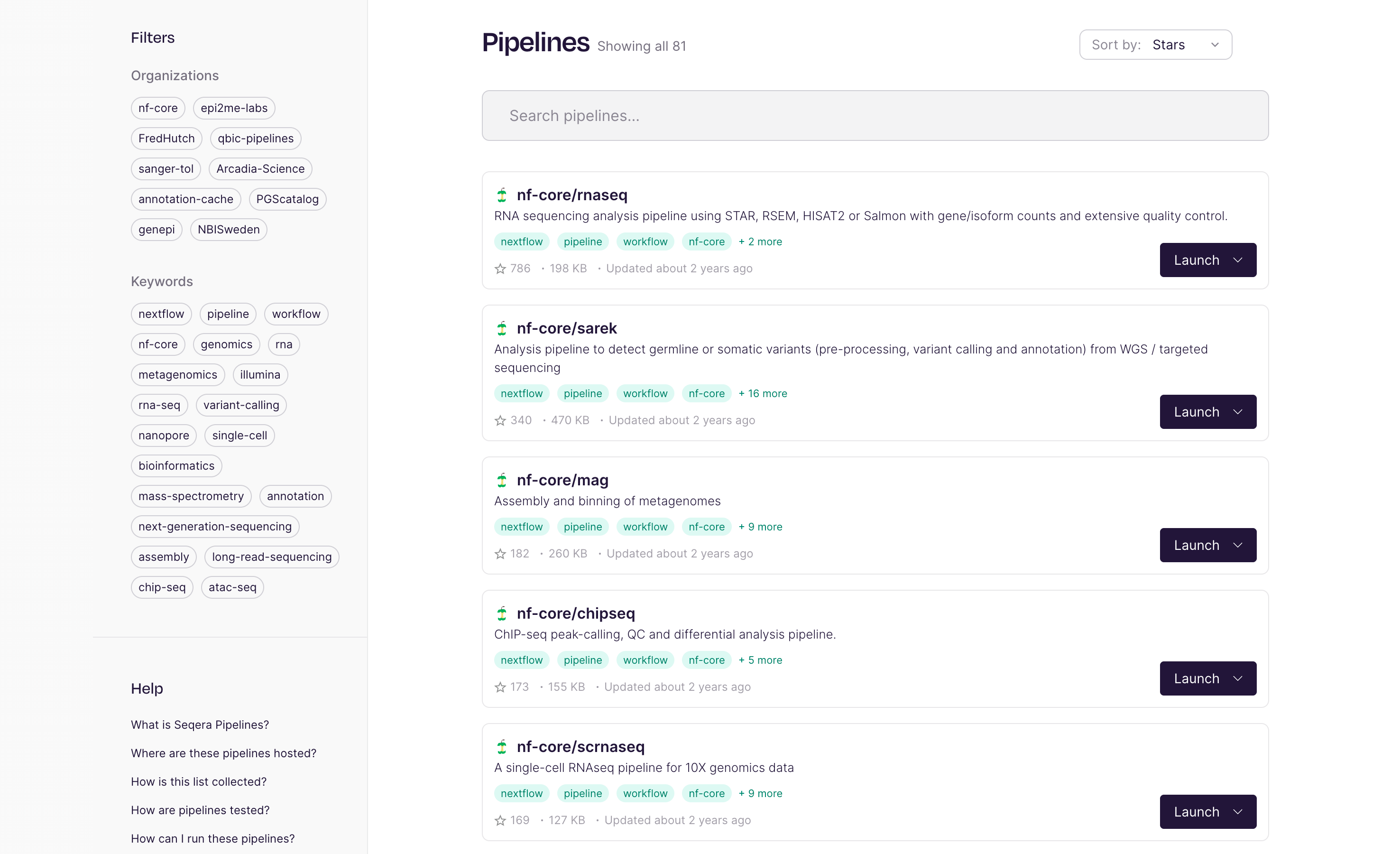Filter by the nanopore keyword

click(164, 436)
